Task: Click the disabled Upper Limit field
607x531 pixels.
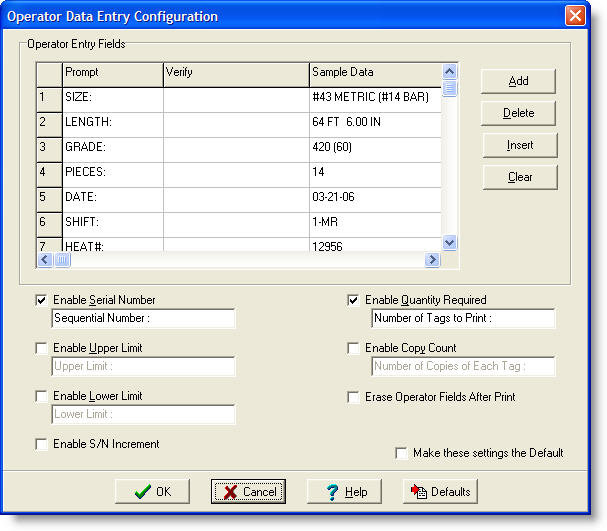Action: pos(143,366)
